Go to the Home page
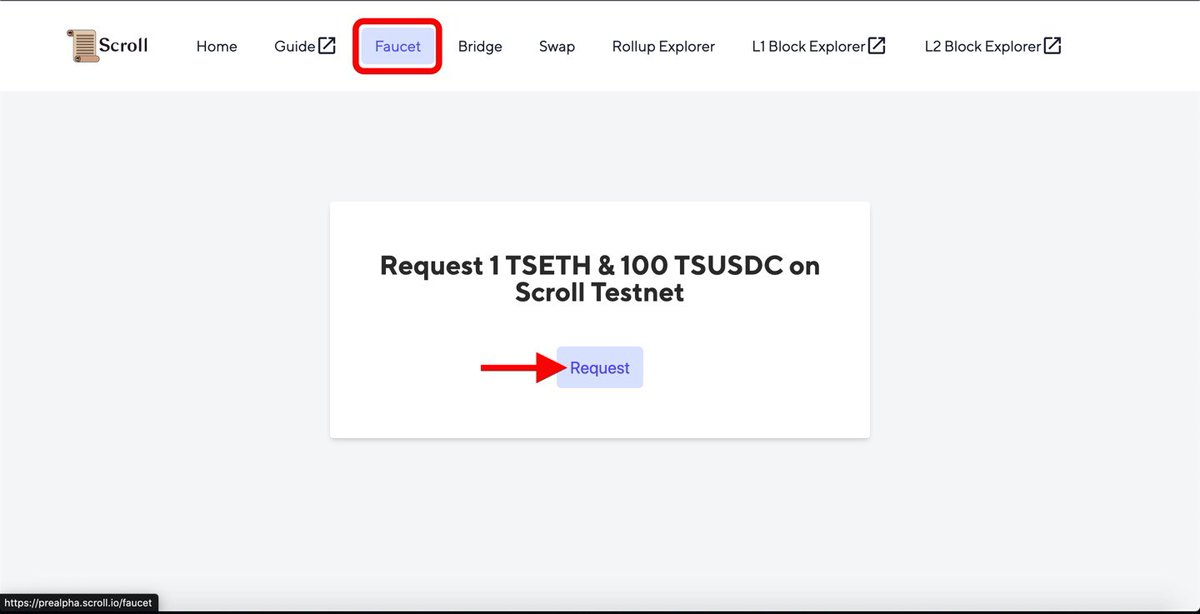The image size is (1200, 614). (217, 46)
